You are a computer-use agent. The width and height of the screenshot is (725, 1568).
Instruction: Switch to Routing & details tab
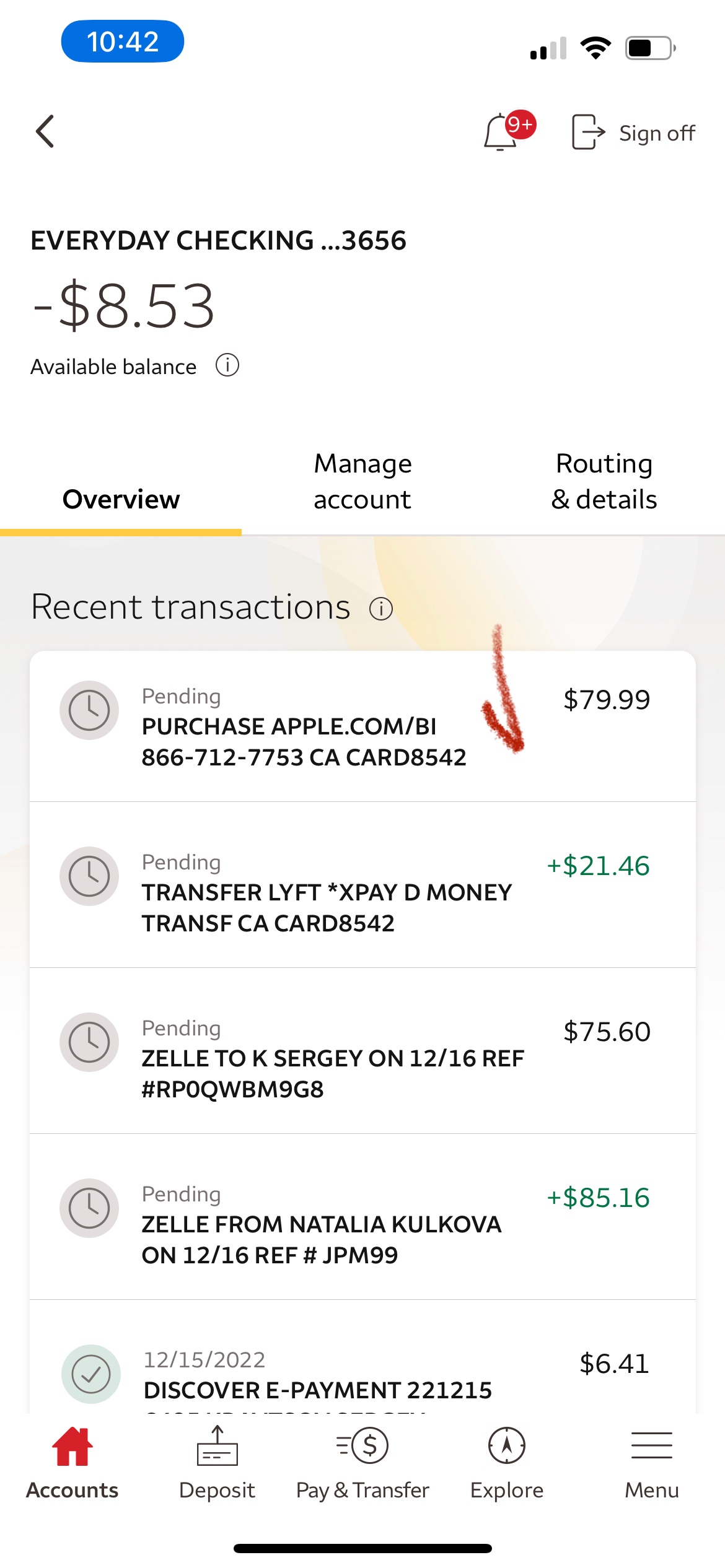[604, 482]
